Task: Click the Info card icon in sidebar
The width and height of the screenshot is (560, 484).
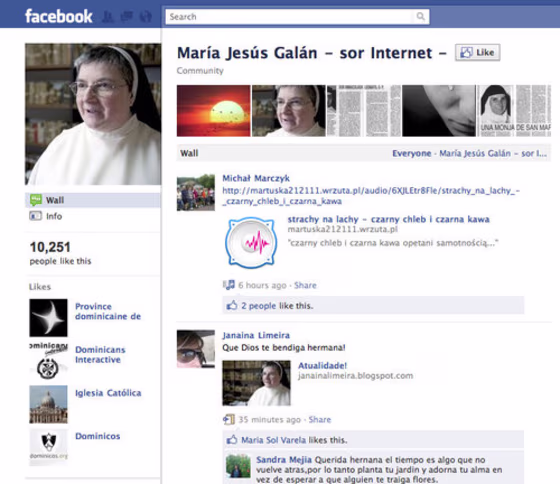Action: coord(35,216)
